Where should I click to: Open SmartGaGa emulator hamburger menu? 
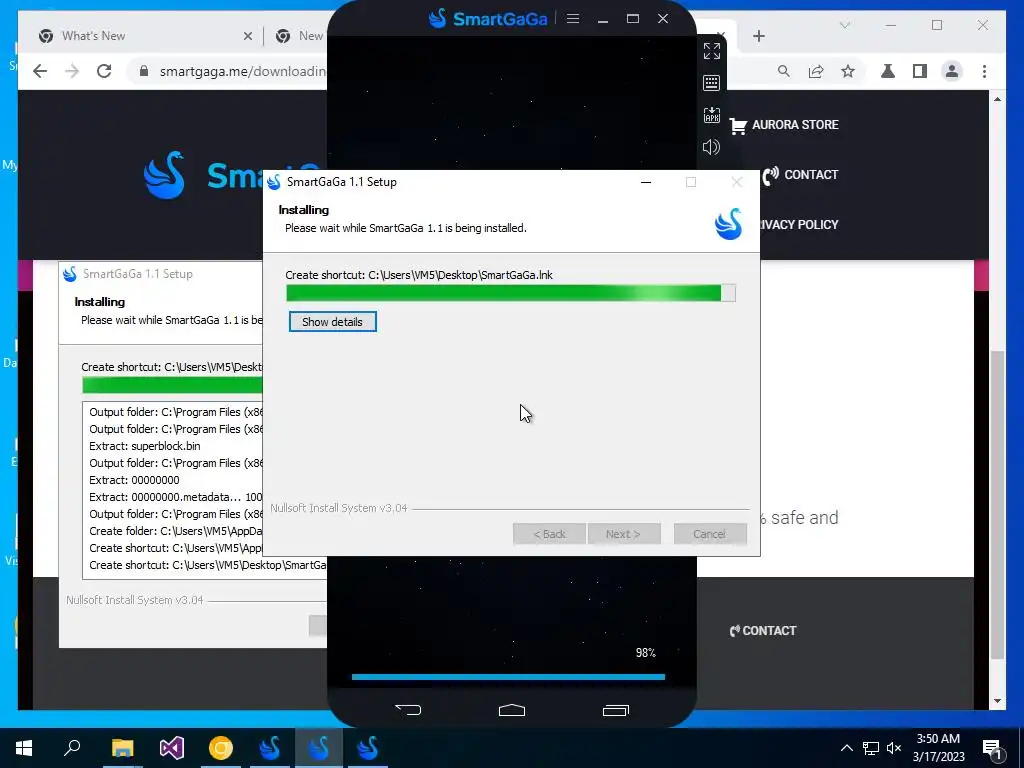tap(573, 18)
